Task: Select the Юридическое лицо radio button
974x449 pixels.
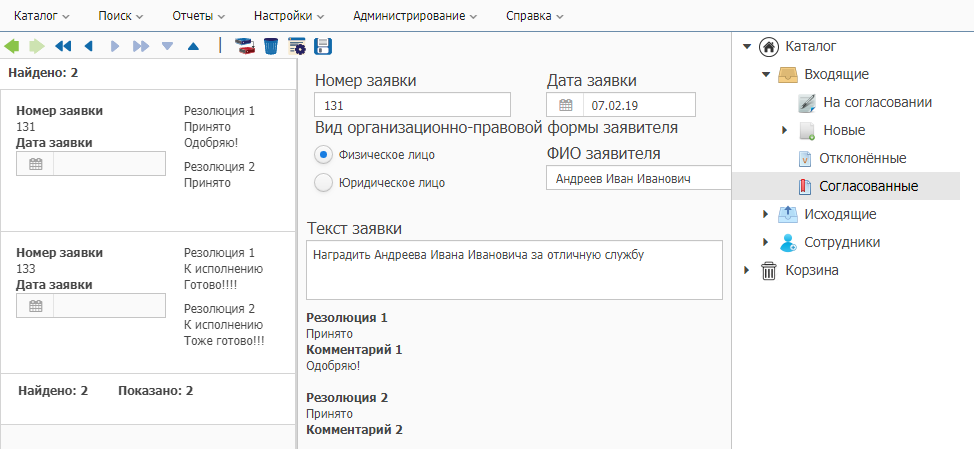Action: pyautogui.click(x=323, y=183)
